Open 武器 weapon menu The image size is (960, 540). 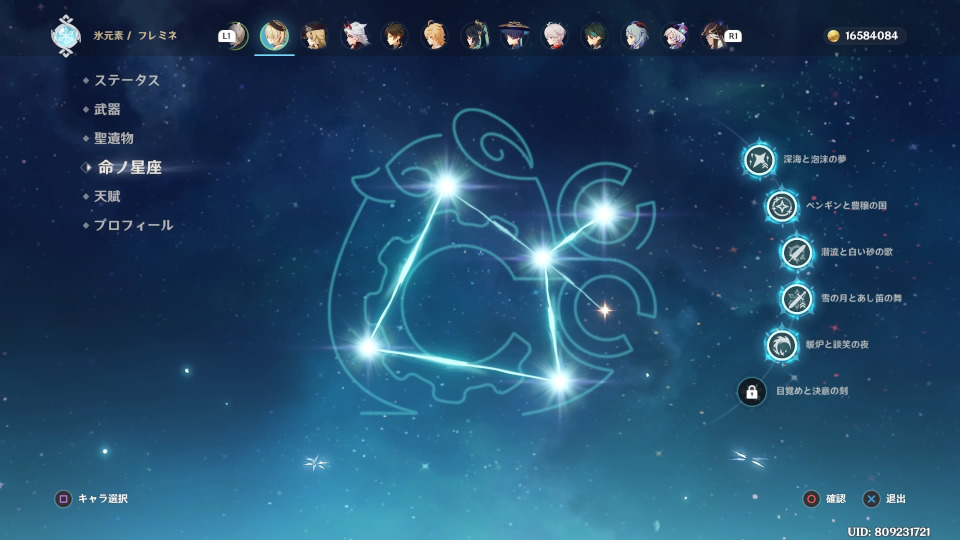[107, 110]
